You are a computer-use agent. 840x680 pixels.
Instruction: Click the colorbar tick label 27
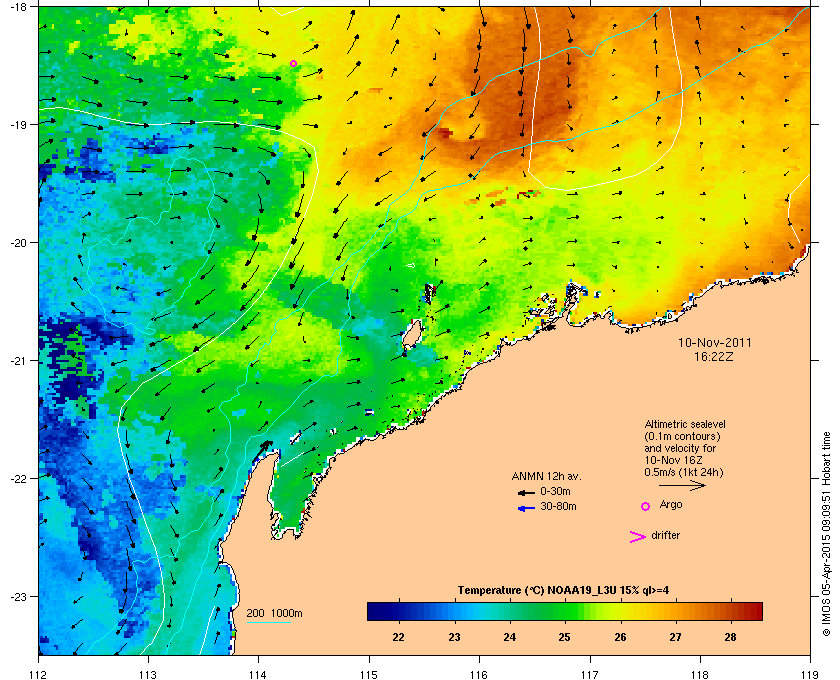pyautogui.click(x=675, y=637)
